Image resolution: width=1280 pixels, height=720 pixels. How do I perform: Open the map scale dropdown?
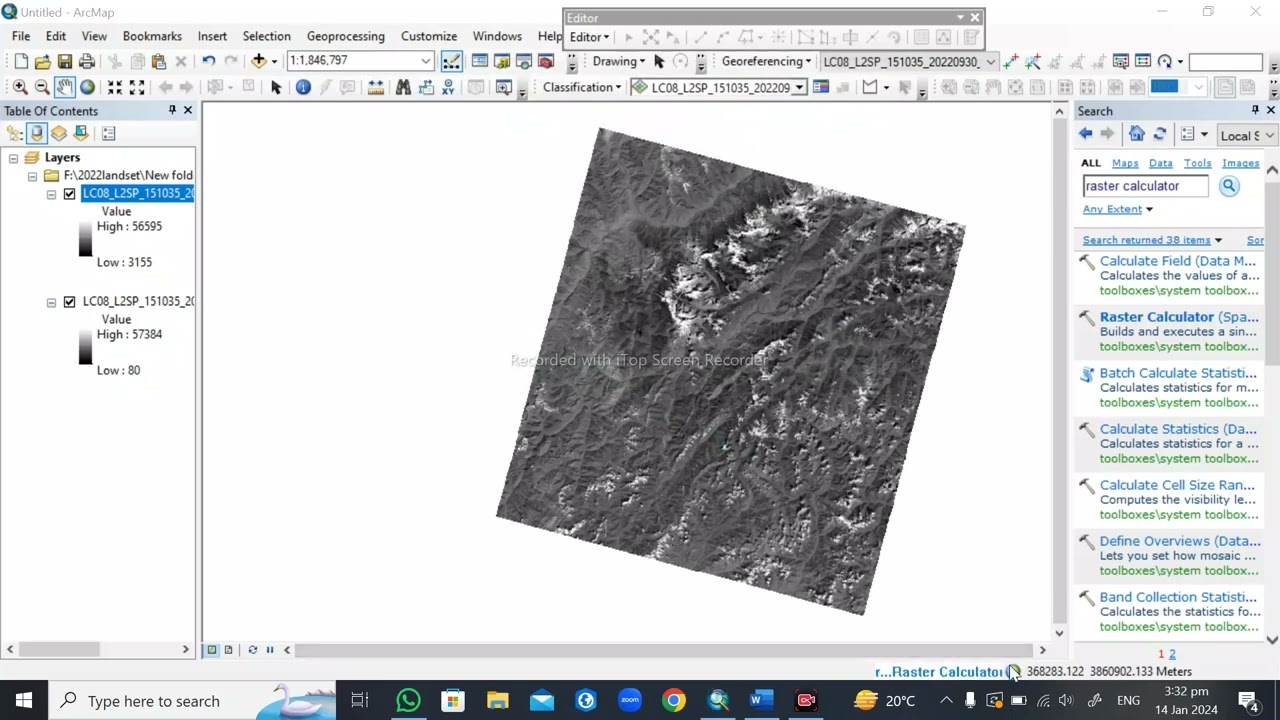[425, 62]
